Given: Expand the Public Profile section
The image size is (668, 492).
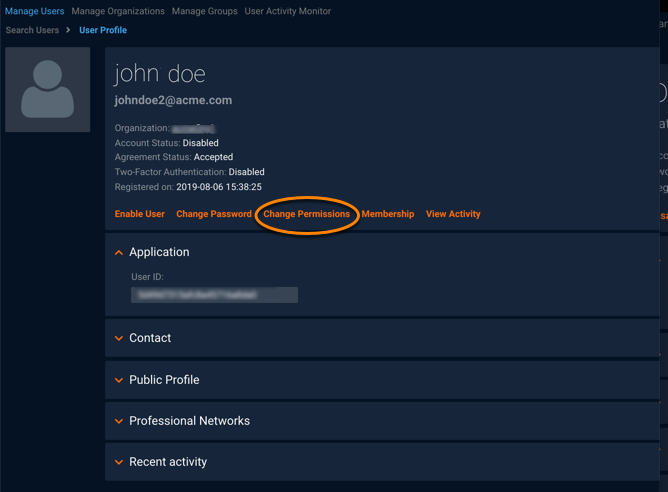Looking at the screenshot, I should point(164,380).
